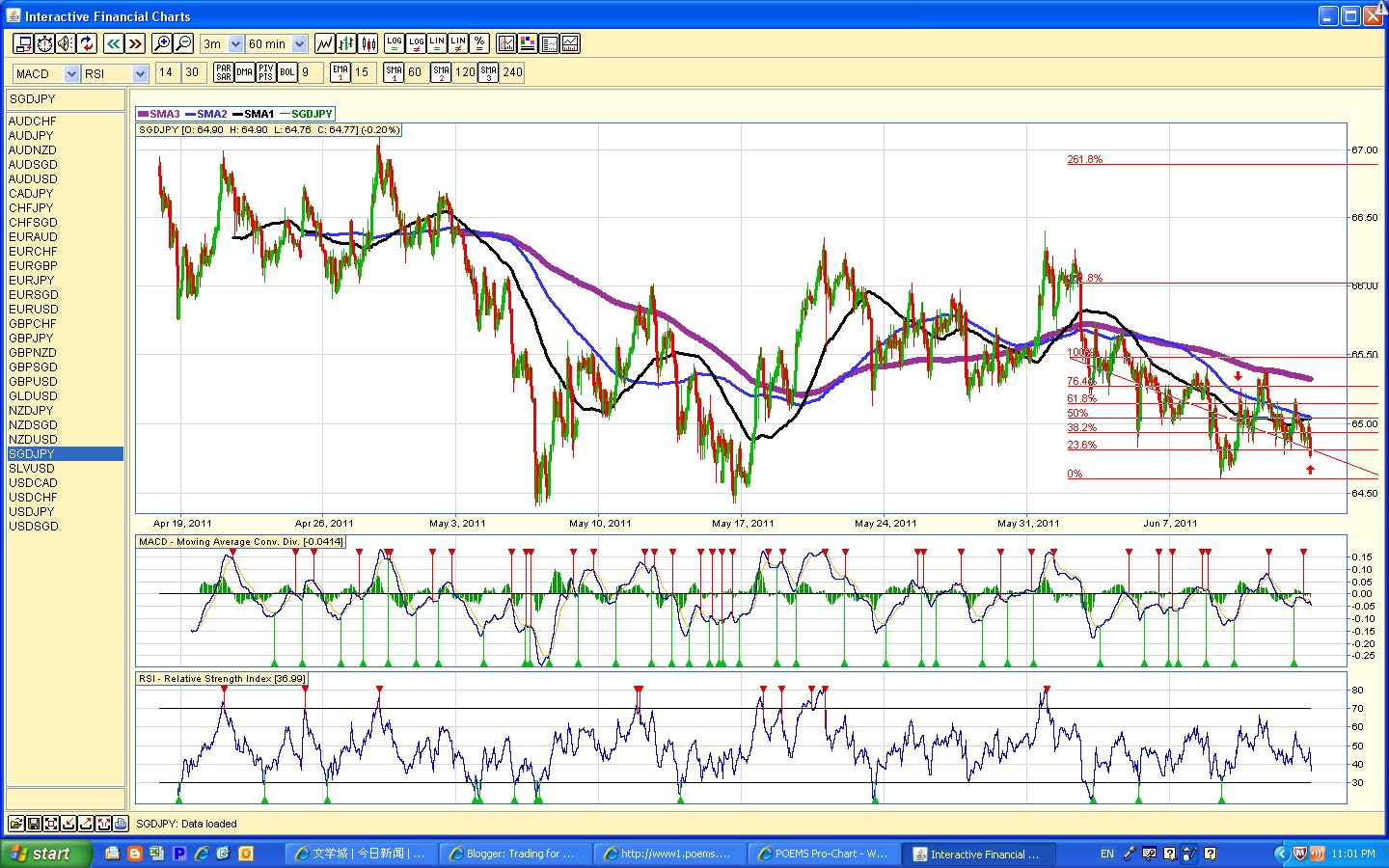Switch to the OHLC bar chart style
This screenshot has width=1389, height=868.
[346, 43]
